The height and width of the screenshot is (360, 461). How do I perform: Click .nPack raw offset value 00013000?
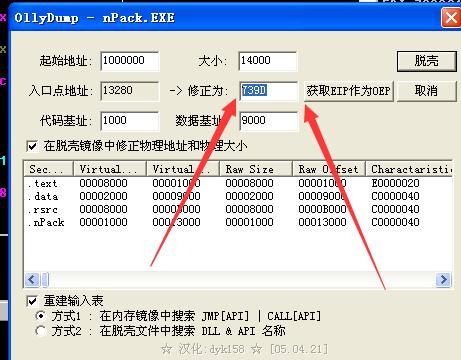(x=322, y=222)
